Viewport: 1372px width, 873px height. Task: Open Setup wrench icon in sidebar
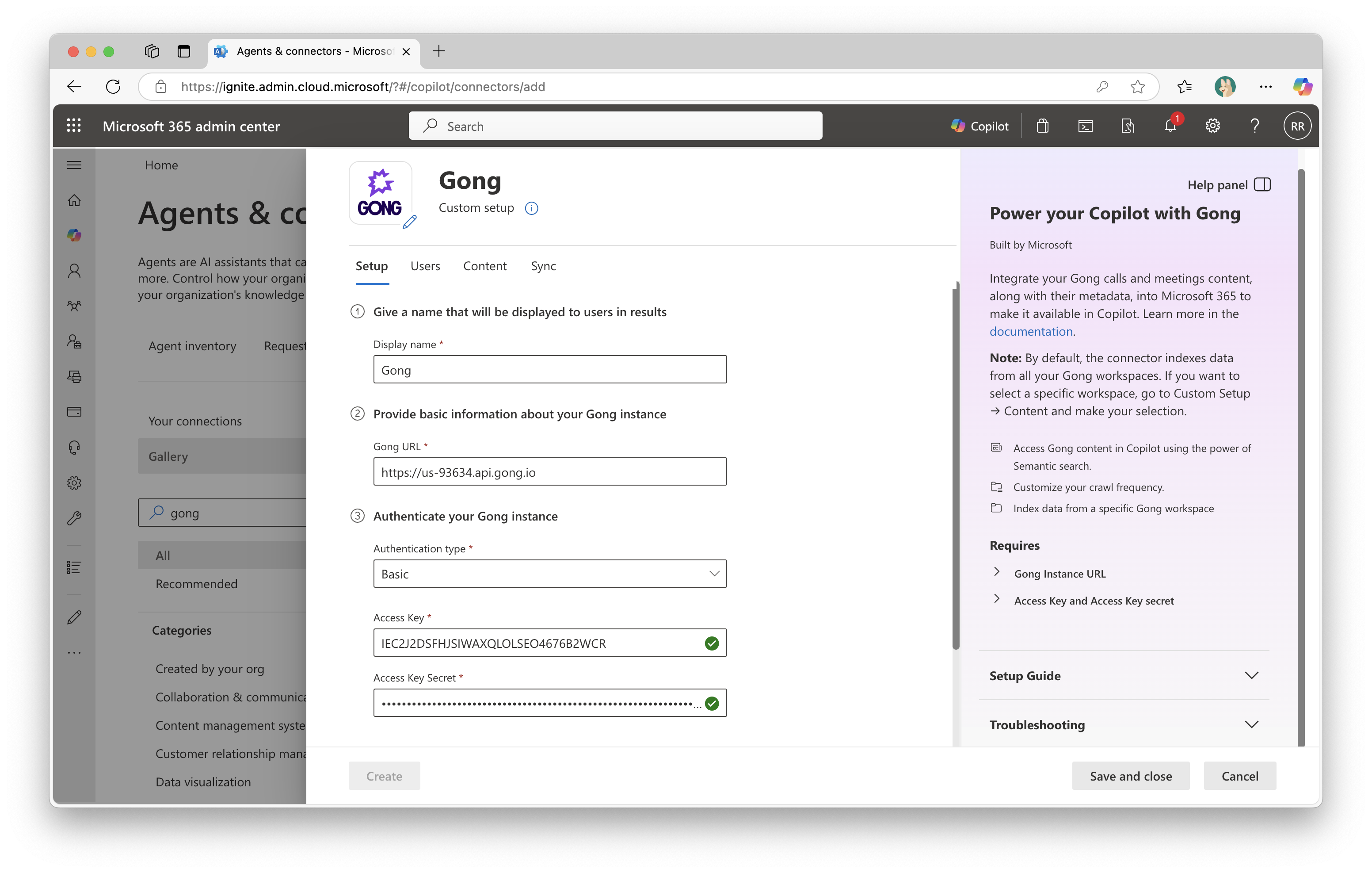point(74,518)
